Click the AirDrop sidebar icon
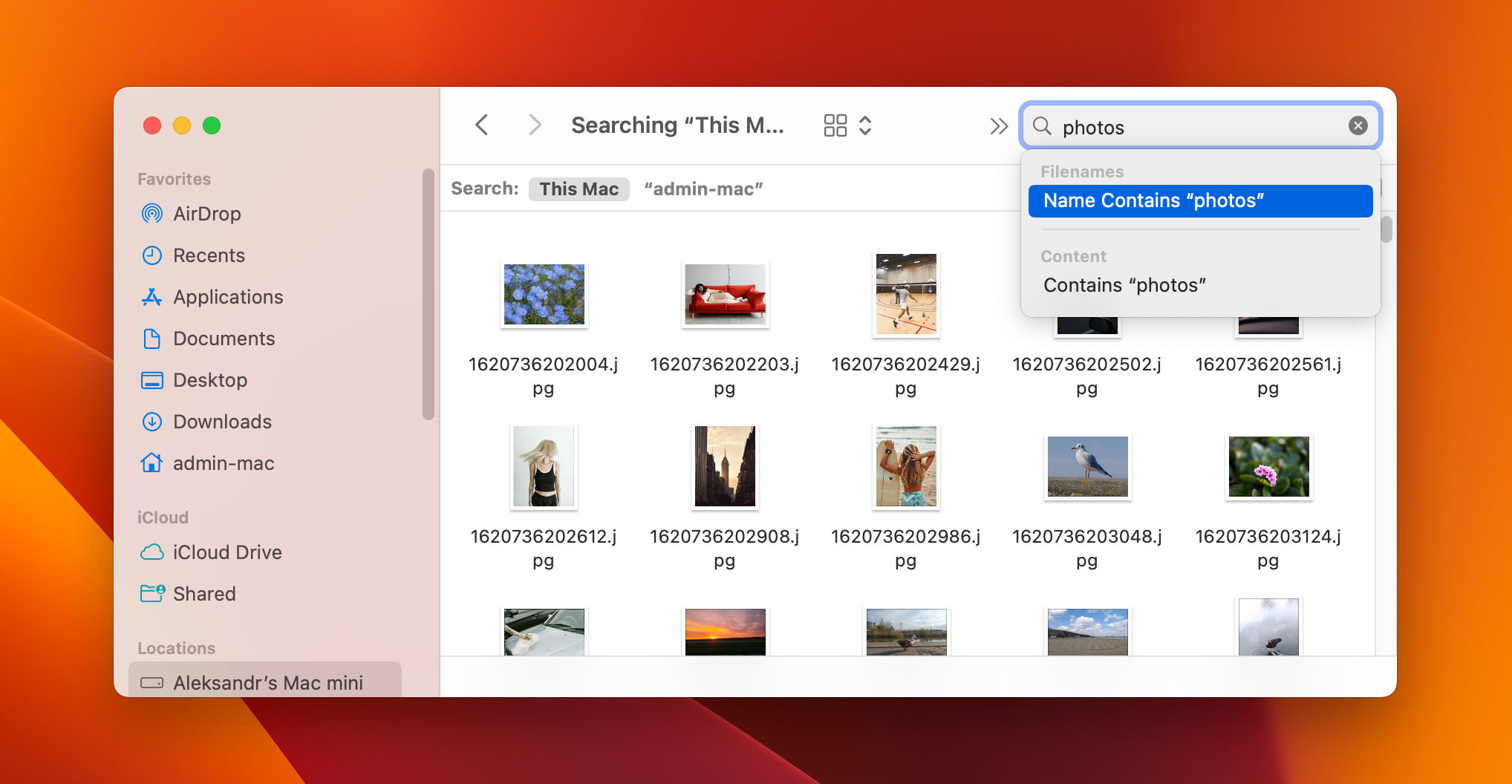Screen dimensions: 1512x784 point(151,214)
